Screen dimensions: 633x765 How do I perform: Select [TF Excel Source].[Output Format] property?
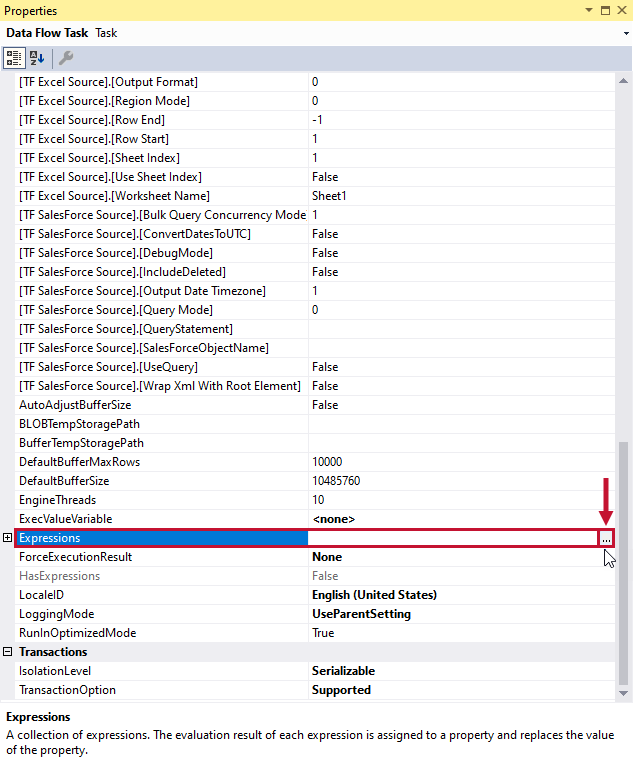108,81
